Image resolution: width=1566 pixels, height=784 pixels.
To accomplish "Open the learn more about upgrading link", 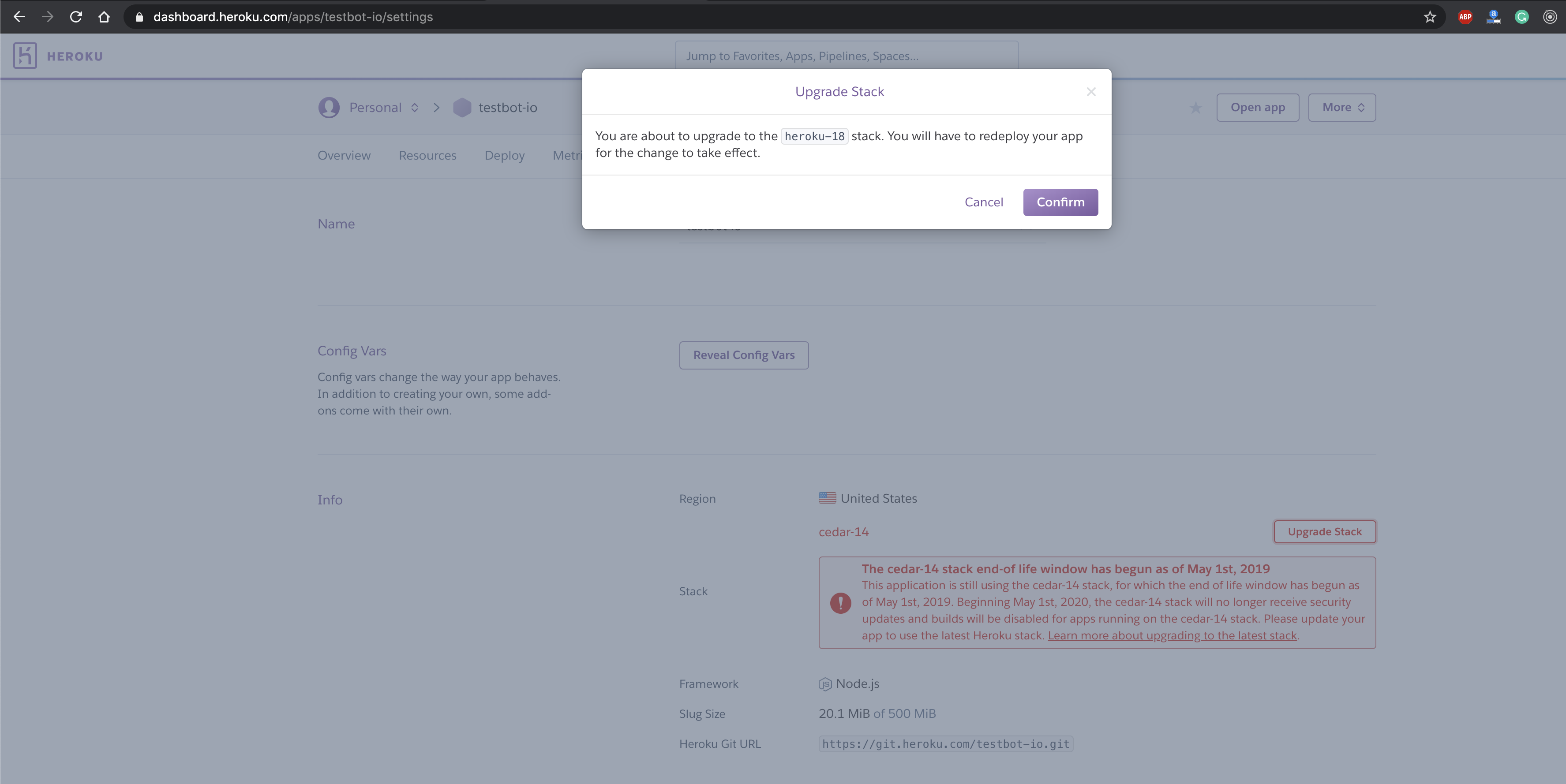I will (x=1172, y=636).
